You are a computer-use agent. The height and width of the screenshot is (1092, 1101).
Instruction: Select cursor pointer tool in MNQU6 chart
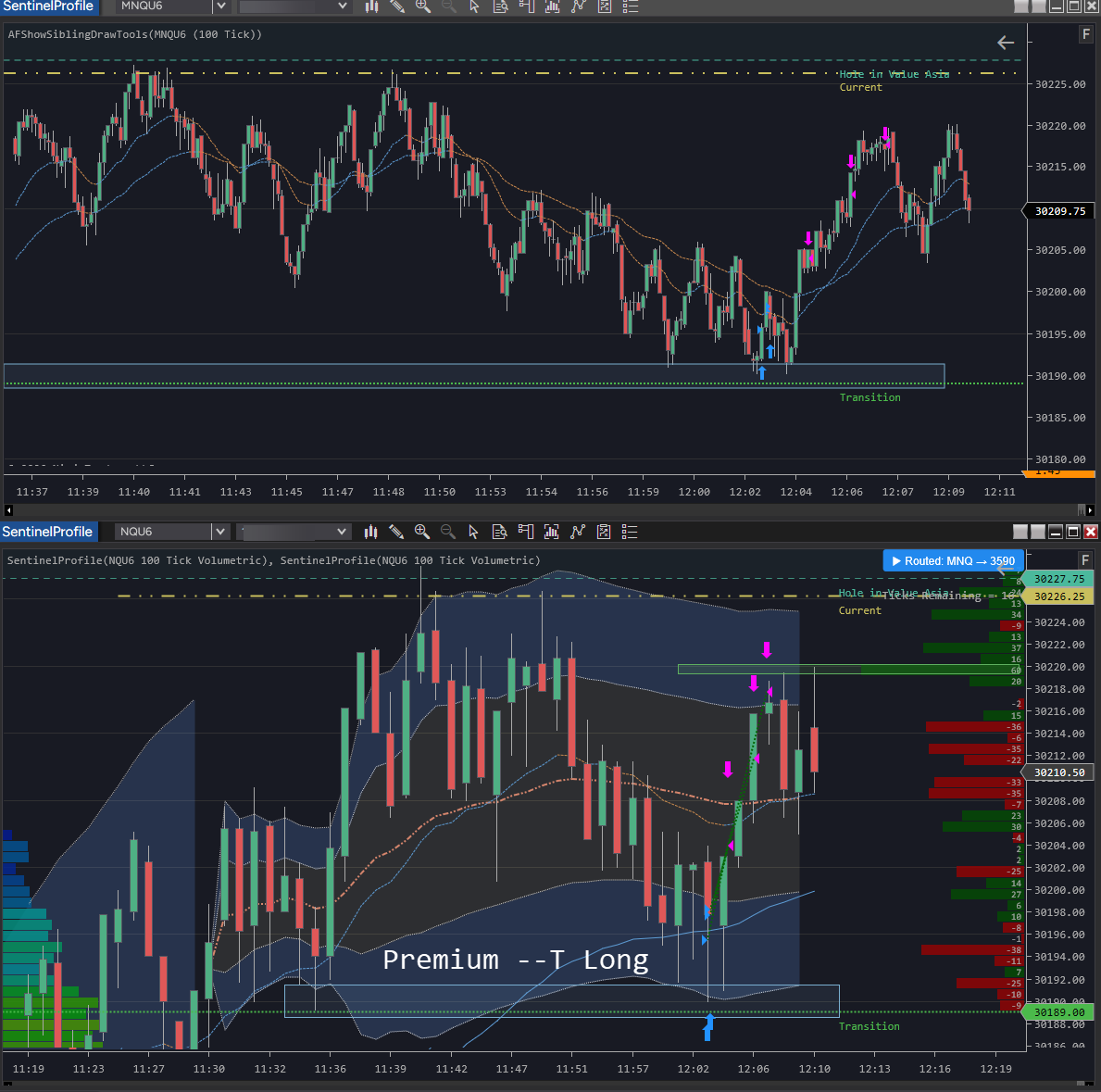(x=475, y=6)
